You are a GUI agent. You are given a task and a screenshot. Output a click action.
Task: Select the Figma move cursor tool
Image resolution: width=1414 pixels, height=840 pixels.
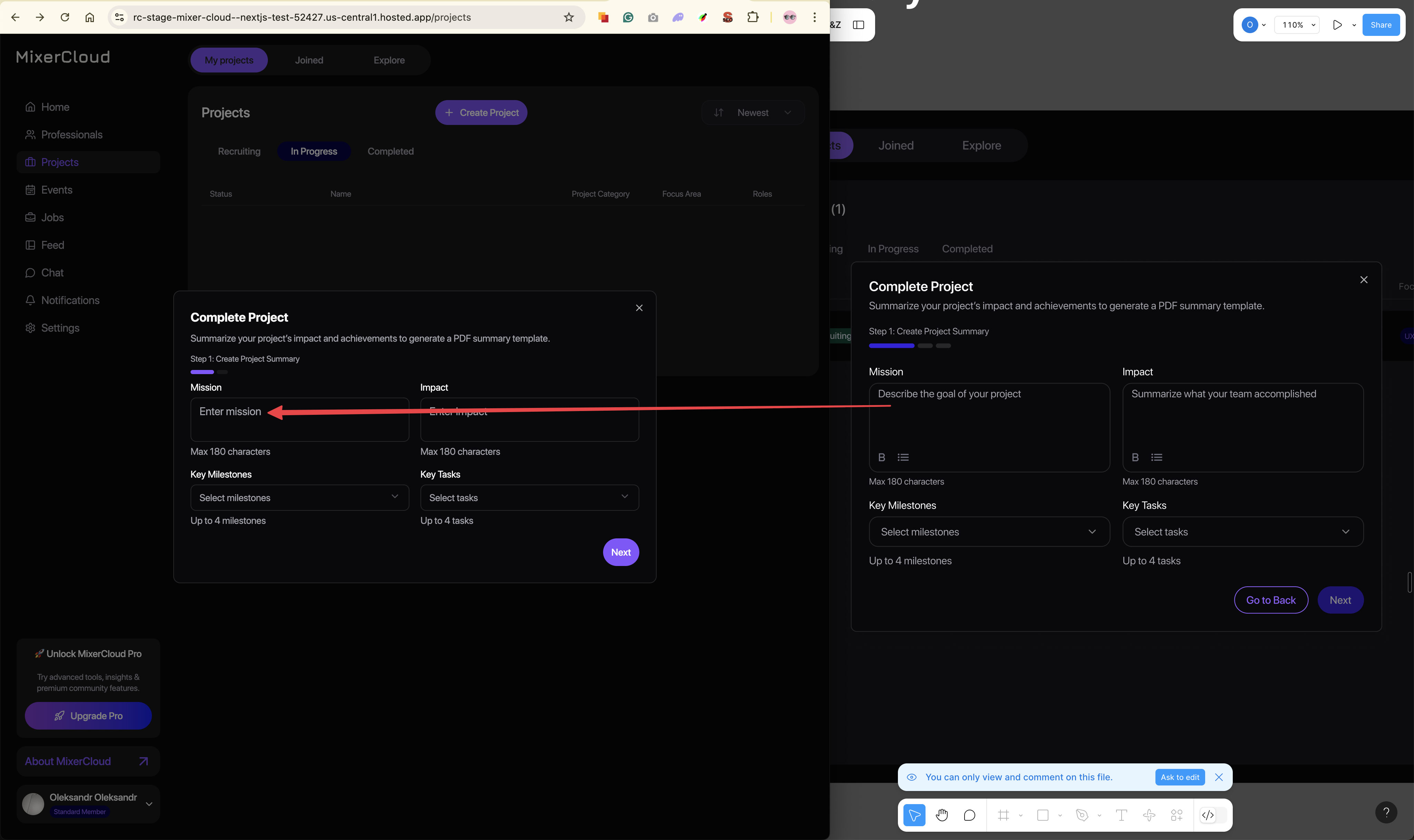(914, 815)
